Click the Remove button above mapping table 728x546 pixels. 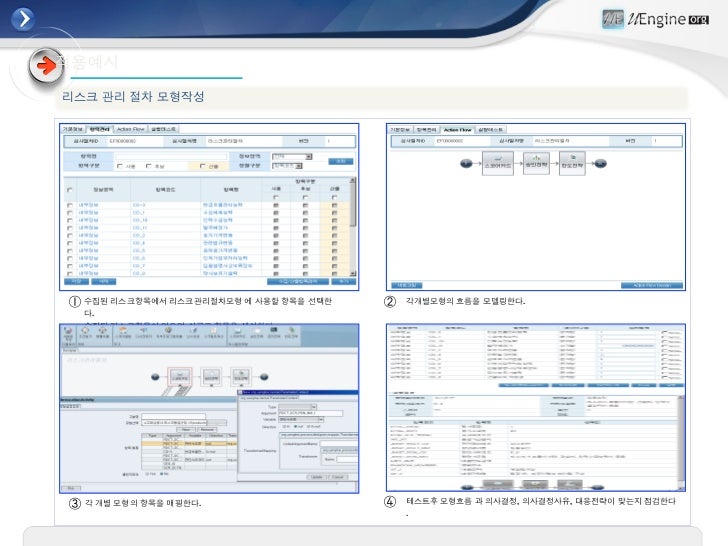(x=207, y=429)
